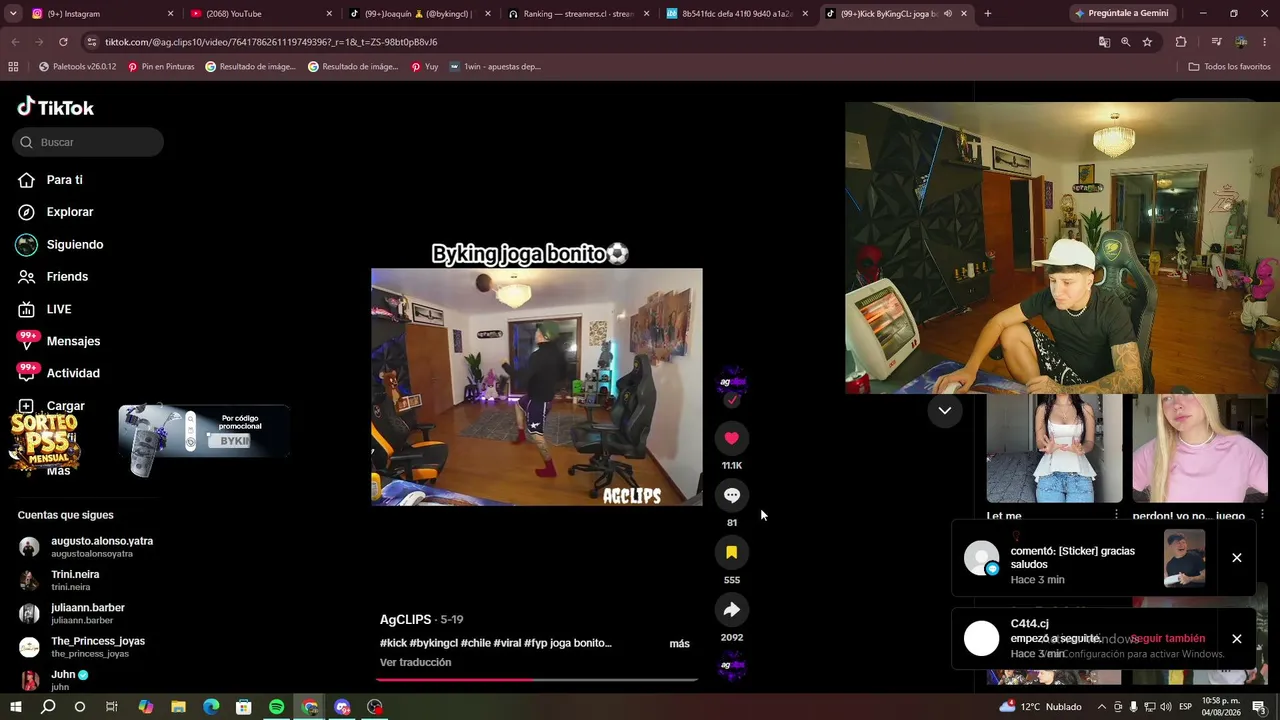This screenshot has width=1280, height=720.
Task: Open the Yuy bookmark
Action: point(425,67)
